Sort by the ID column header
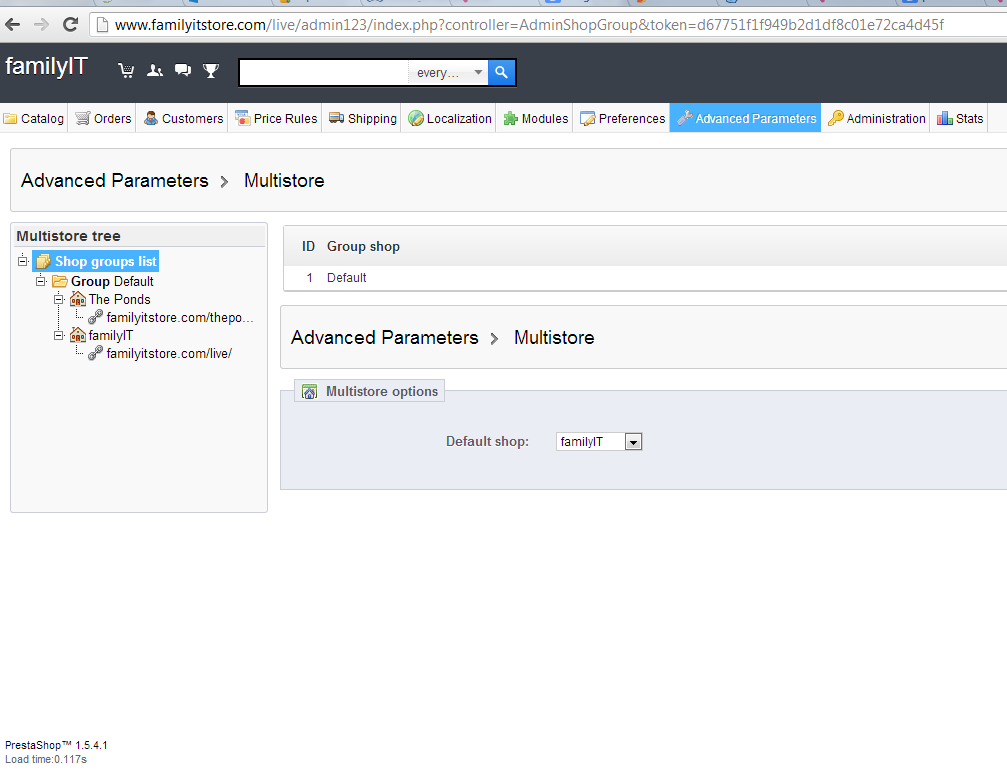 tap(308, 247)
